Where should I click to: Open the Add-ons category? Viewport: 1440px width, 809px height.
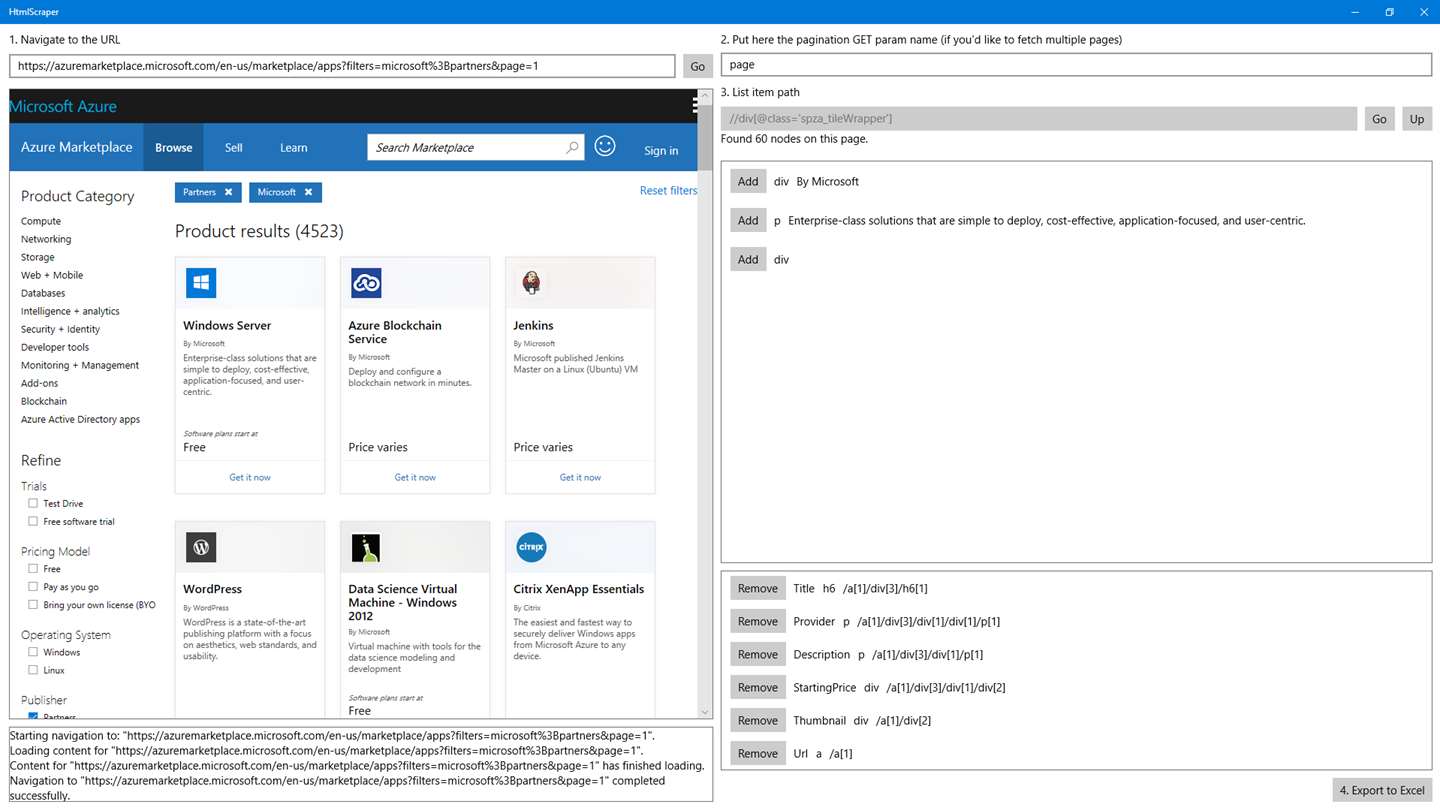40,383
